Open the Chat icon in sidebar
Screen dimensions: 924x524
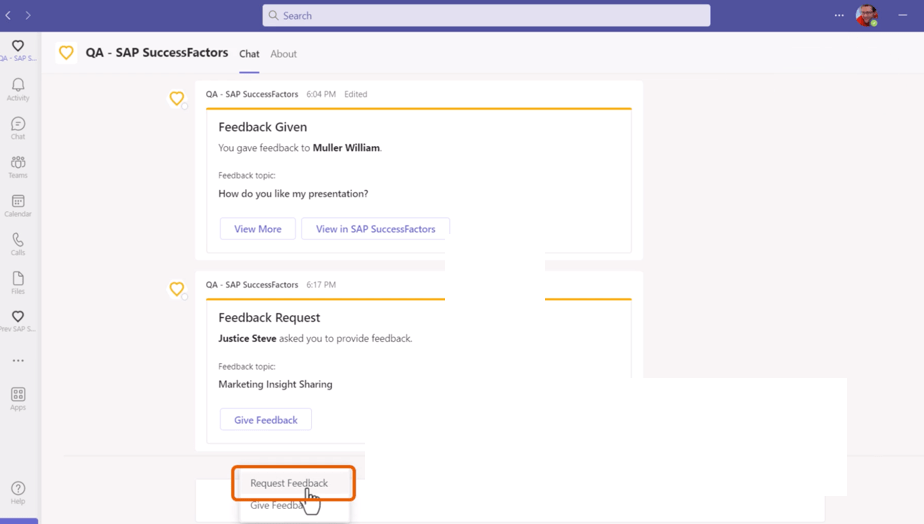(18, 127)
